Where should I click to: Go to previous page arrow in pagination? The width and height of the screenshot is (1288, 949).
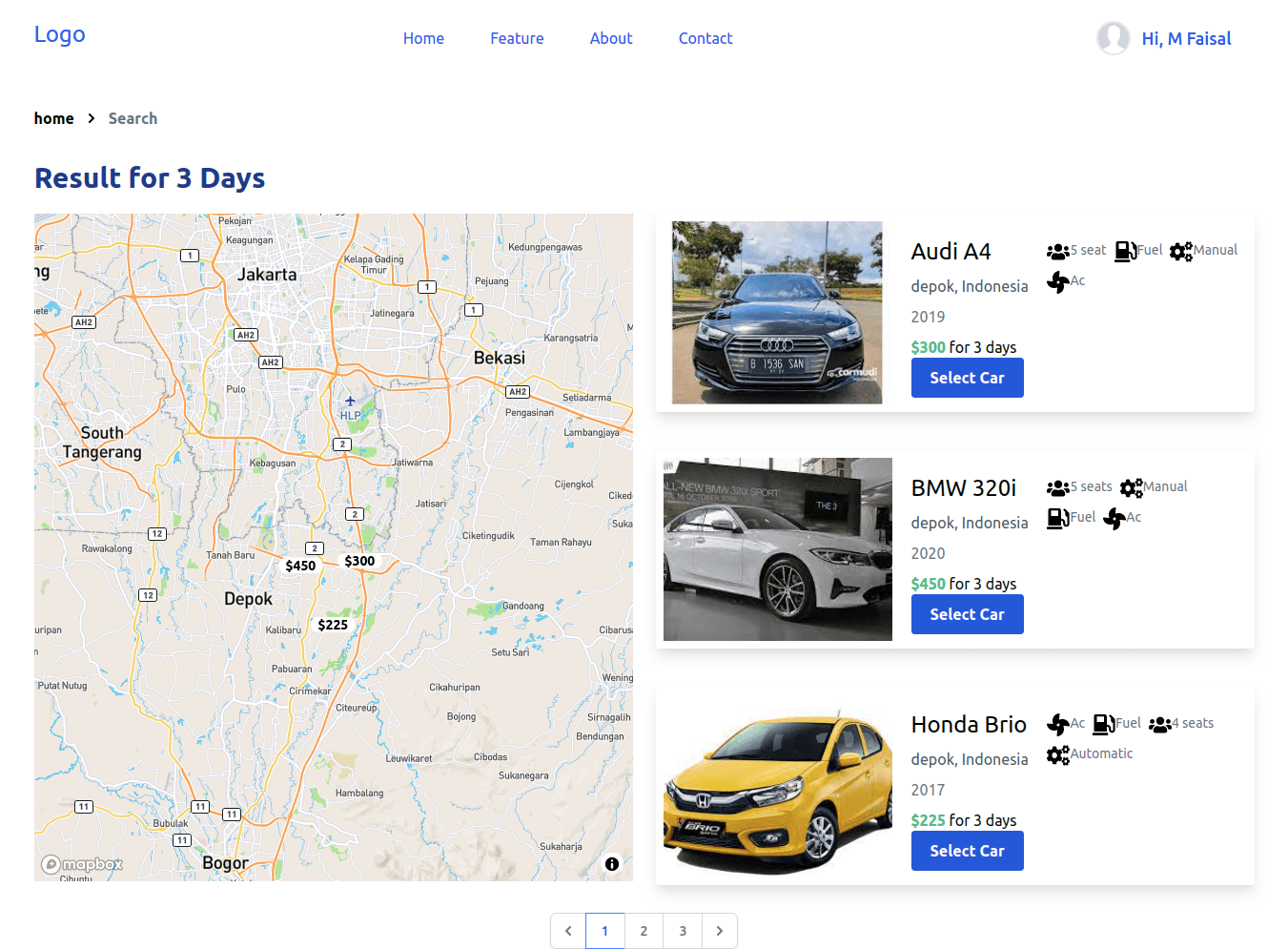click(568, 931)
